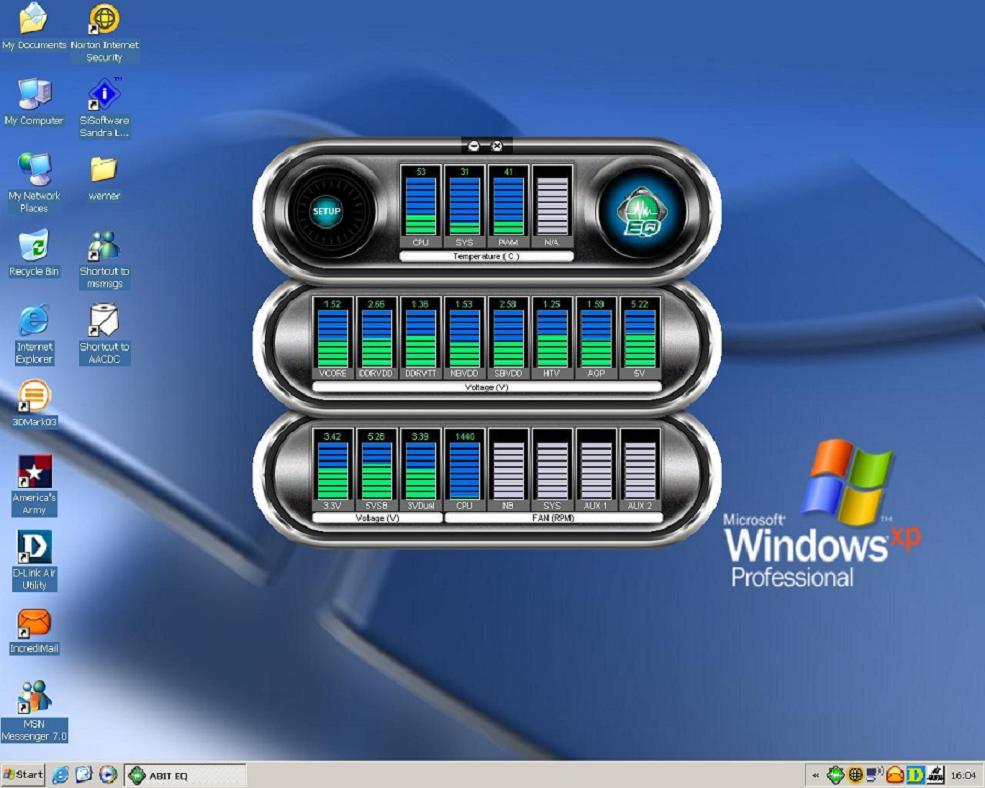985x788 pixels.
Task: Open the My Documents desktop icon
Action: click(x=34, y=27)
